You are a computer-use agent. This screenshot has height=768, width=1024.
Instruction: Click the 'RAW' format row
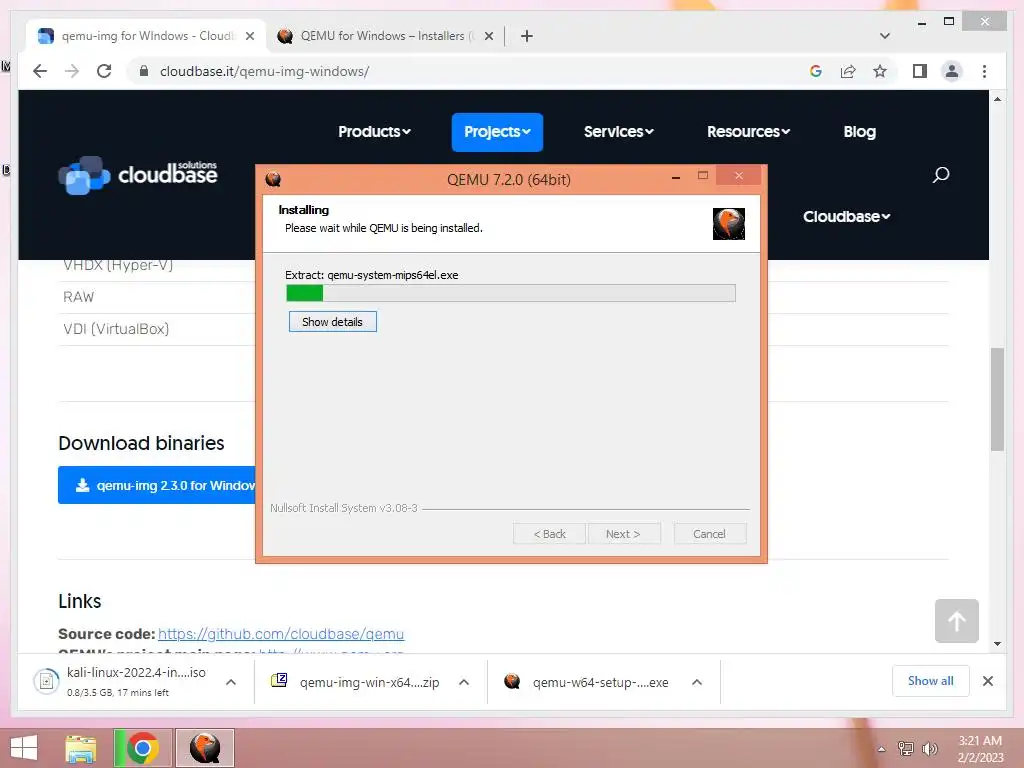(157, 297)
